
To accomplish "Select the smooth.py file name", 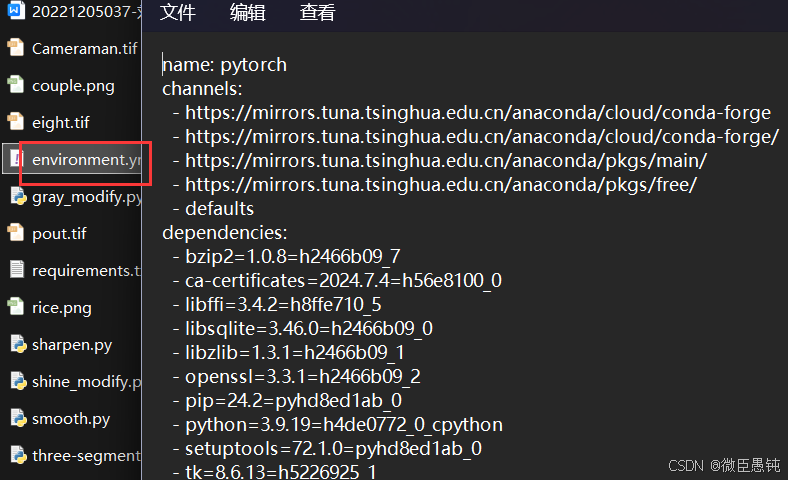I will pos(71,419).
